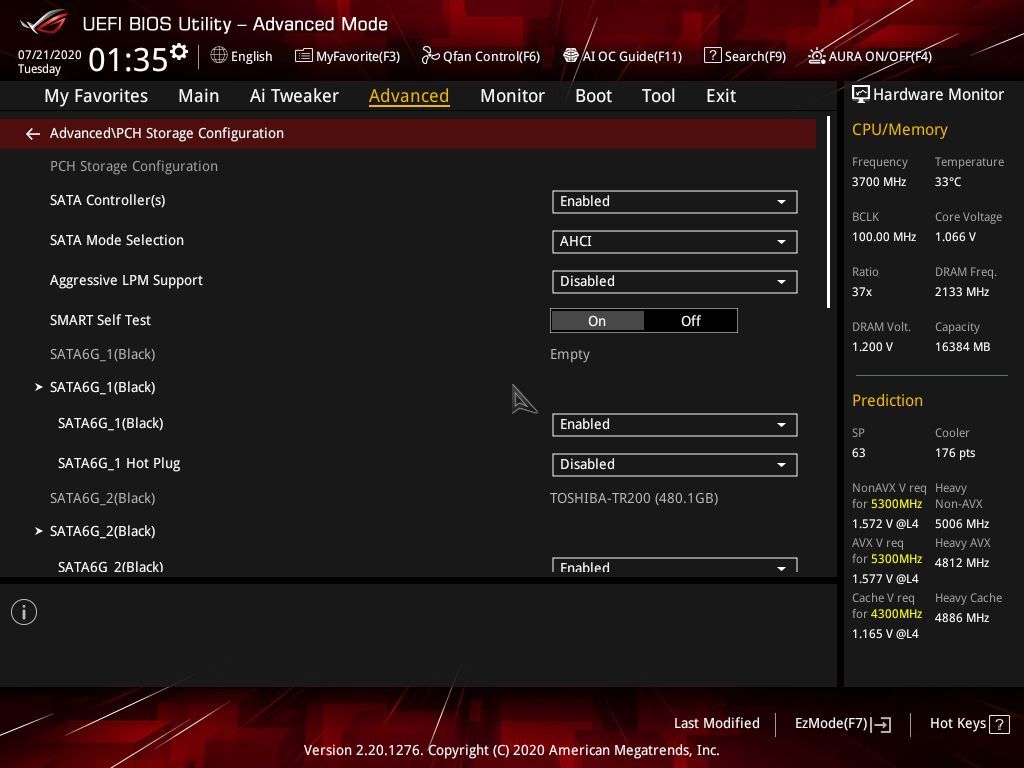Click CPU/Memory heading
Image resolution: width=1024 pixels, height=768 pixels.
click(x=899, y=129)
